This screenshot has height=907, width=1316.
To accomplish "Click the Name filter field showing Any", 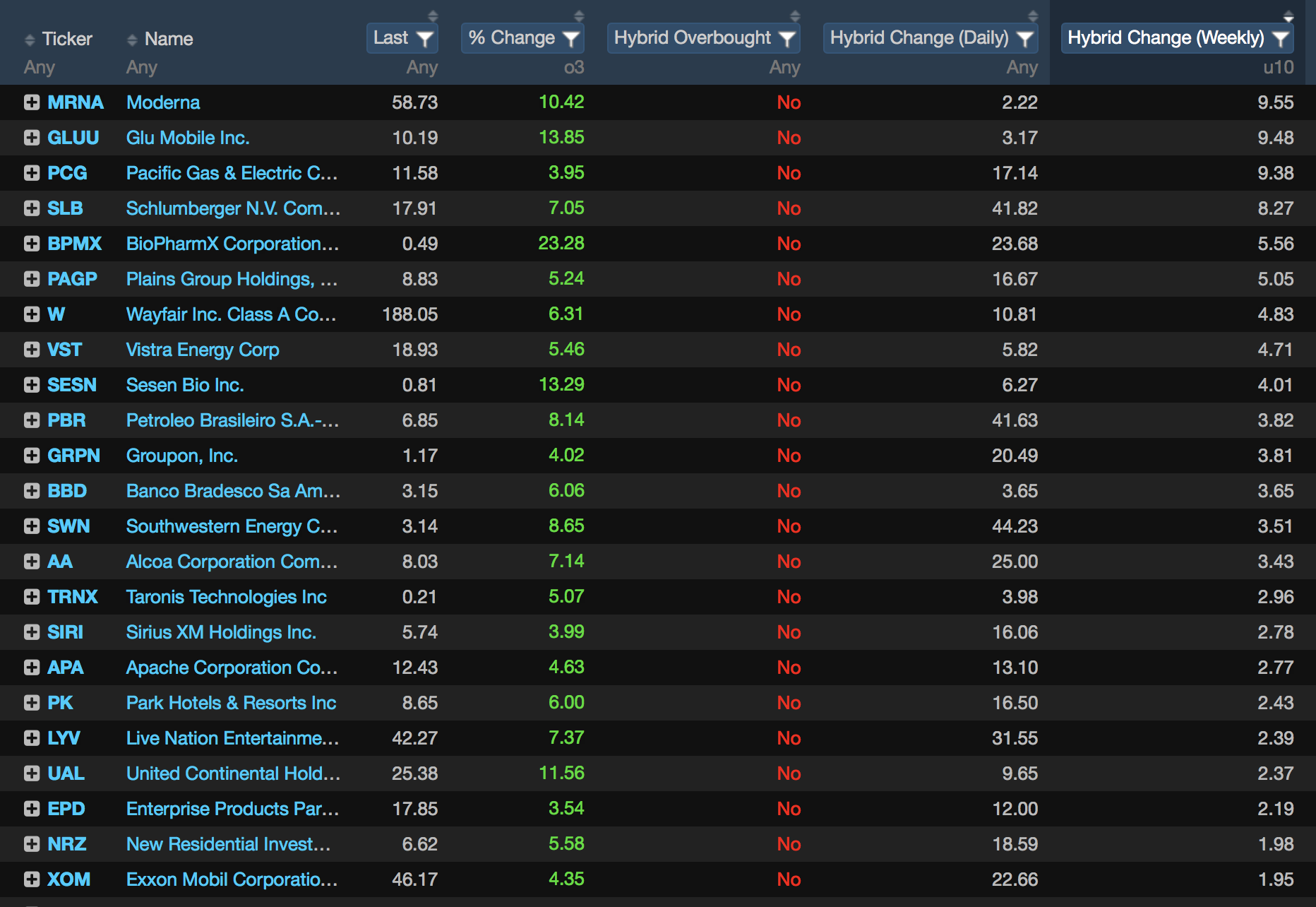I will [142, 68].
